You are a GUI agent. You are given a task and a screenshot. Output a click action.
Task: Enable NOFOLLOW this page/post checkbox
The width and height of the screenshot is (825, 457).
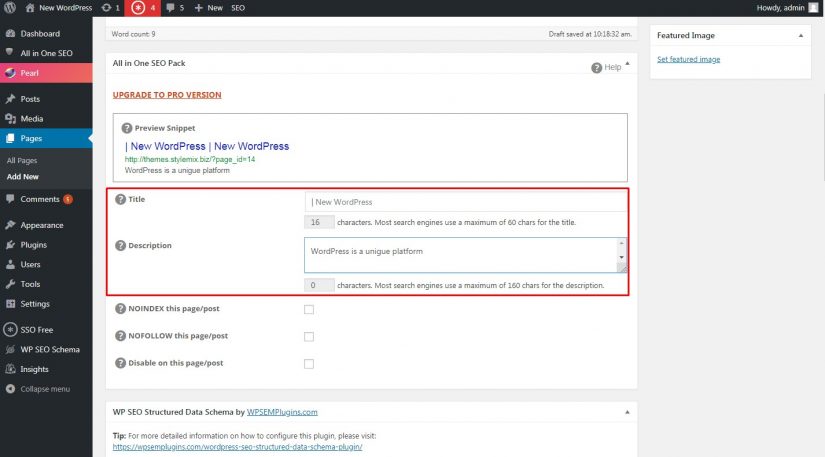coord(309,337)
